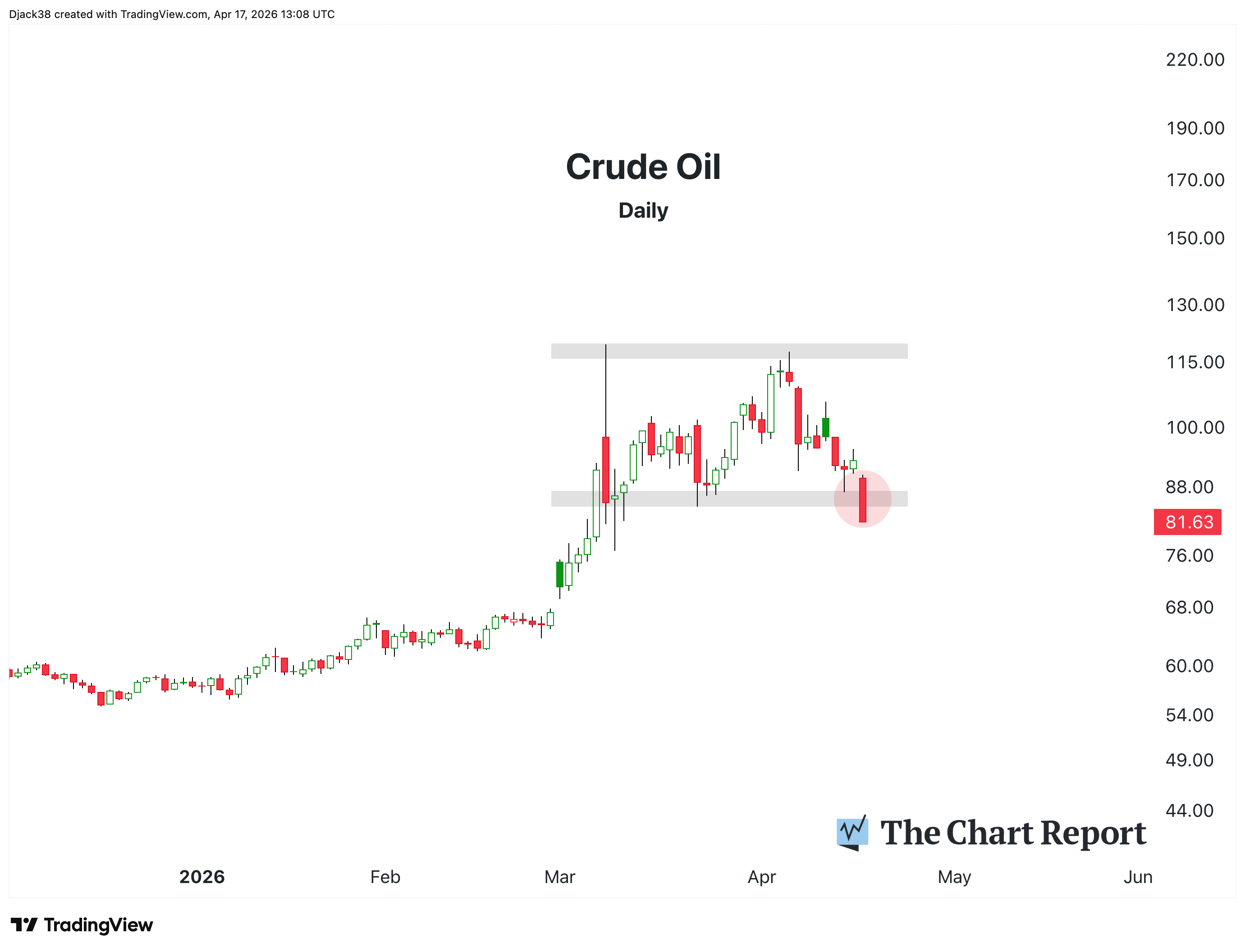Click the "May" label on the time axis

[x=954, y=877]
